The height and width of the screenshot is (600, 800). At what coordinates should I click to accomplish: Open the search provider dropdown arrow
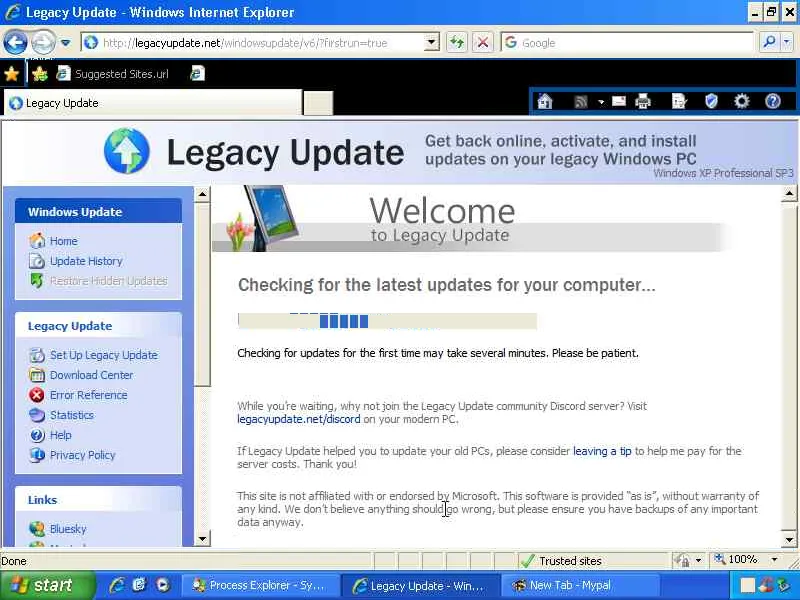[x=787, y=43]
